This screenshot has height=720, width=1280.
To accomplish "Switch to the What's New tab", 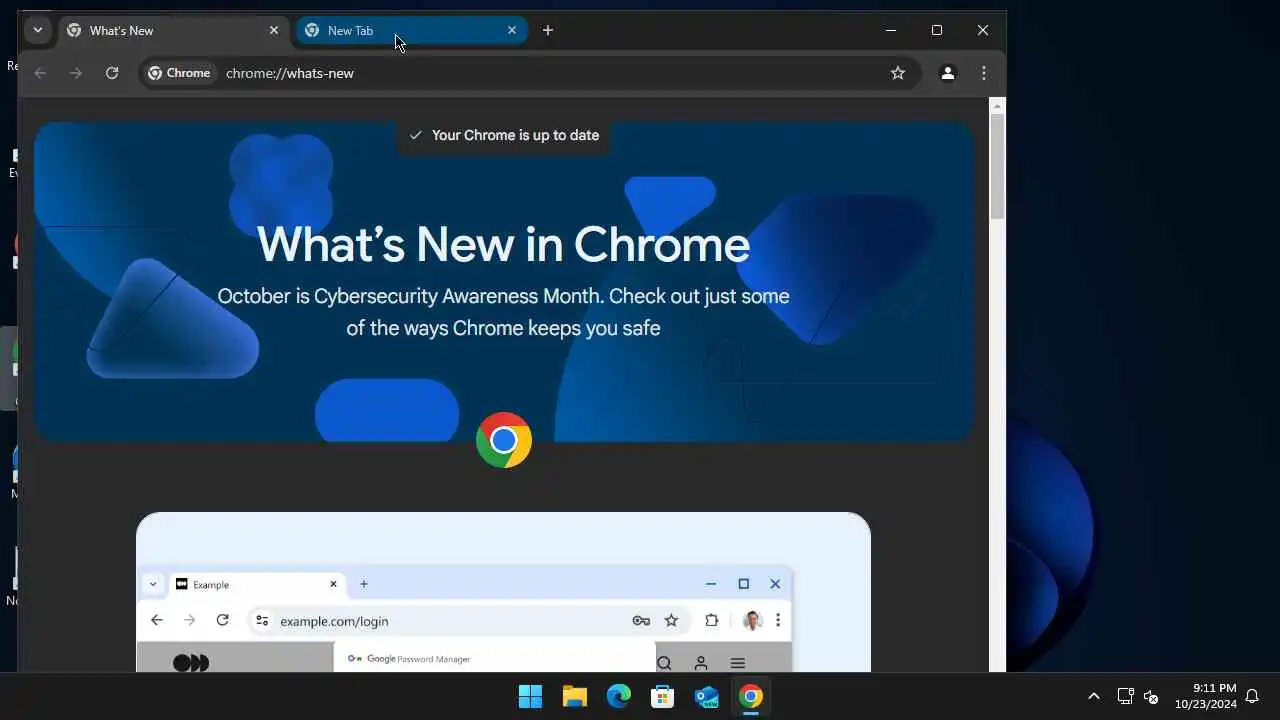I will tap(174, 30).
